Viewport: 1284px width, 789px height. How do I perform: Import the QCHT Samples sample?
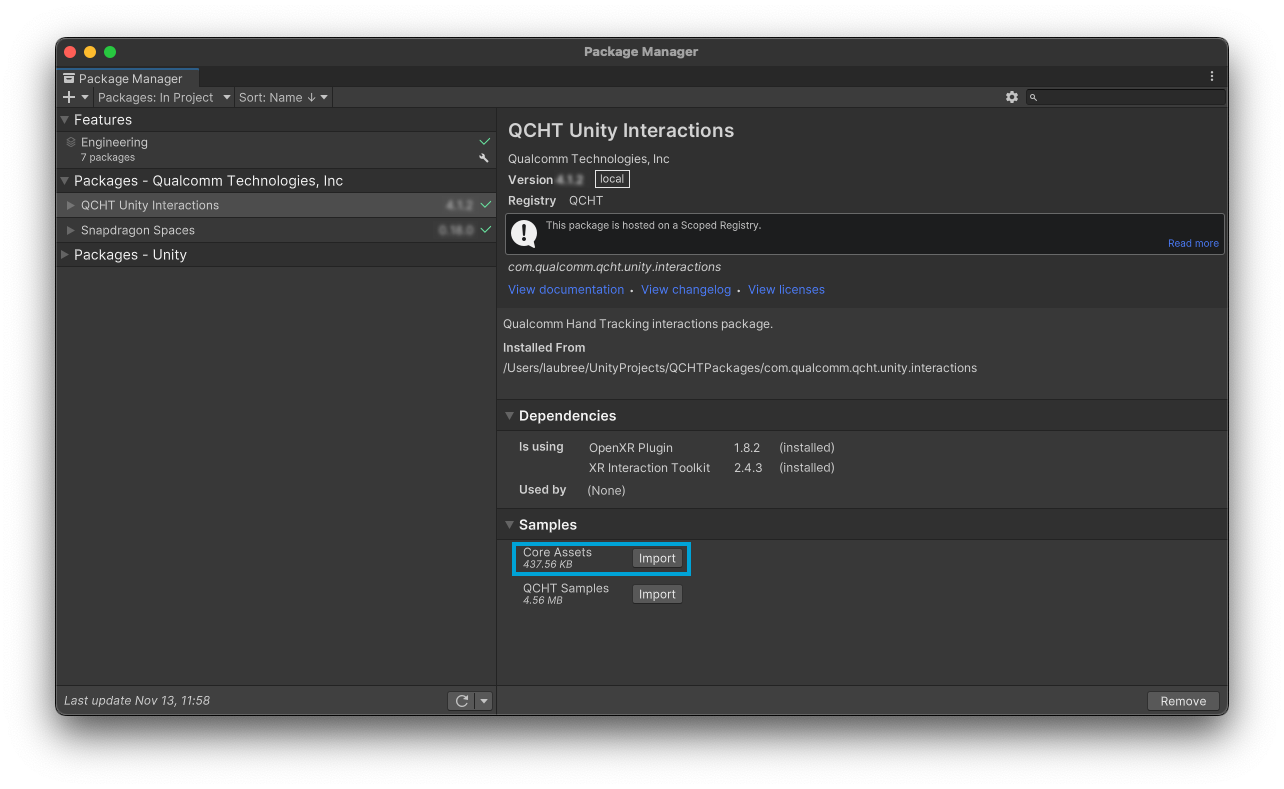pos(657,595)
